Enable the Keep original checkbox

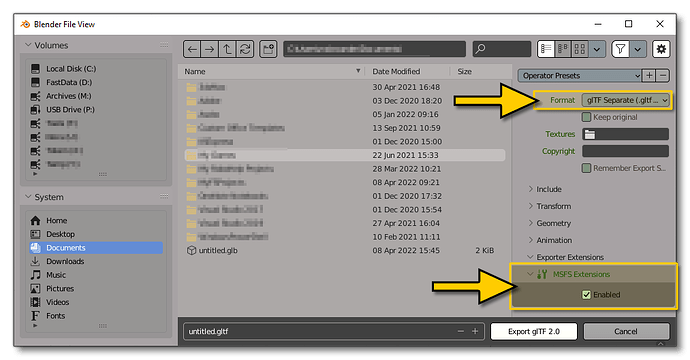pos(587,117)
